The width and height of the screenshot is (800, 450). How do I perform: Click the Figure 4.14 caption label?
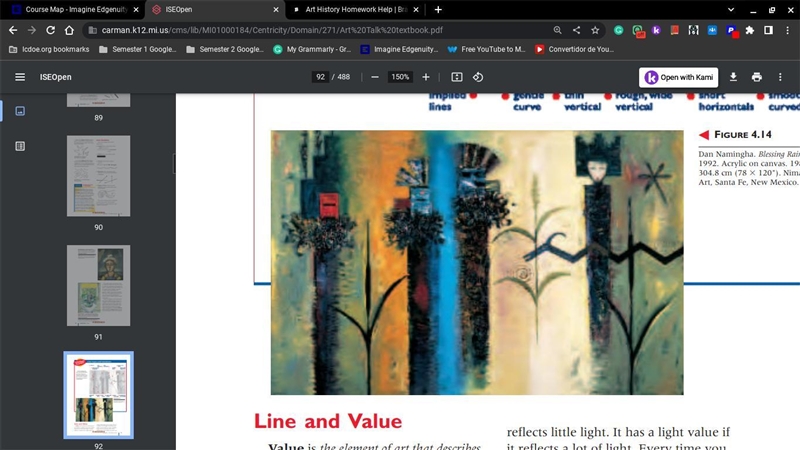click(742, 135)
